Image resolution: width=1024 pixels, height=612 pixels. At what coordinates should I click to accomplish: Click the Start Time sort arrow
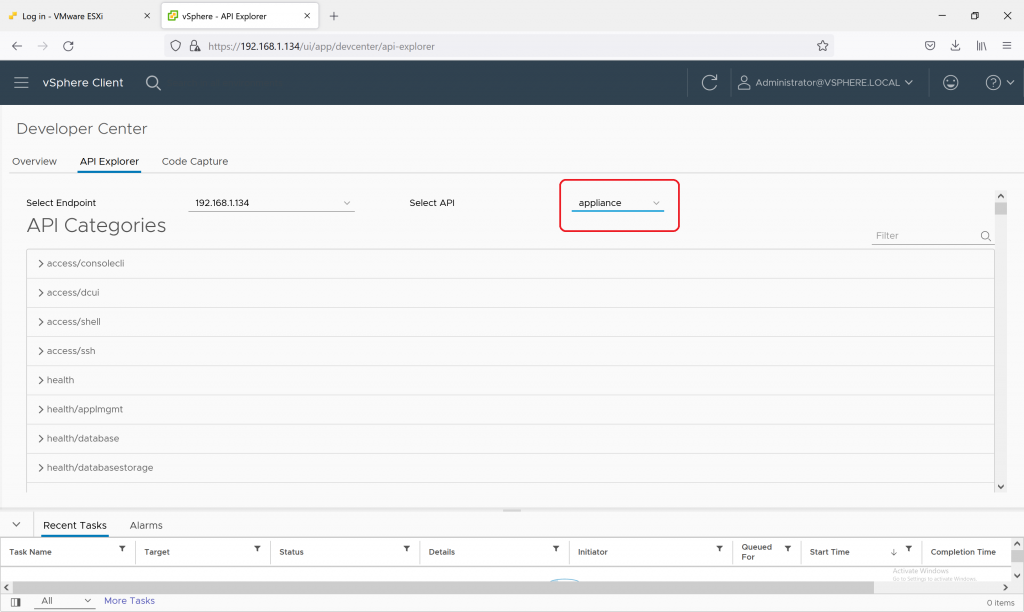pyautogui.click(x=893, y=552)
